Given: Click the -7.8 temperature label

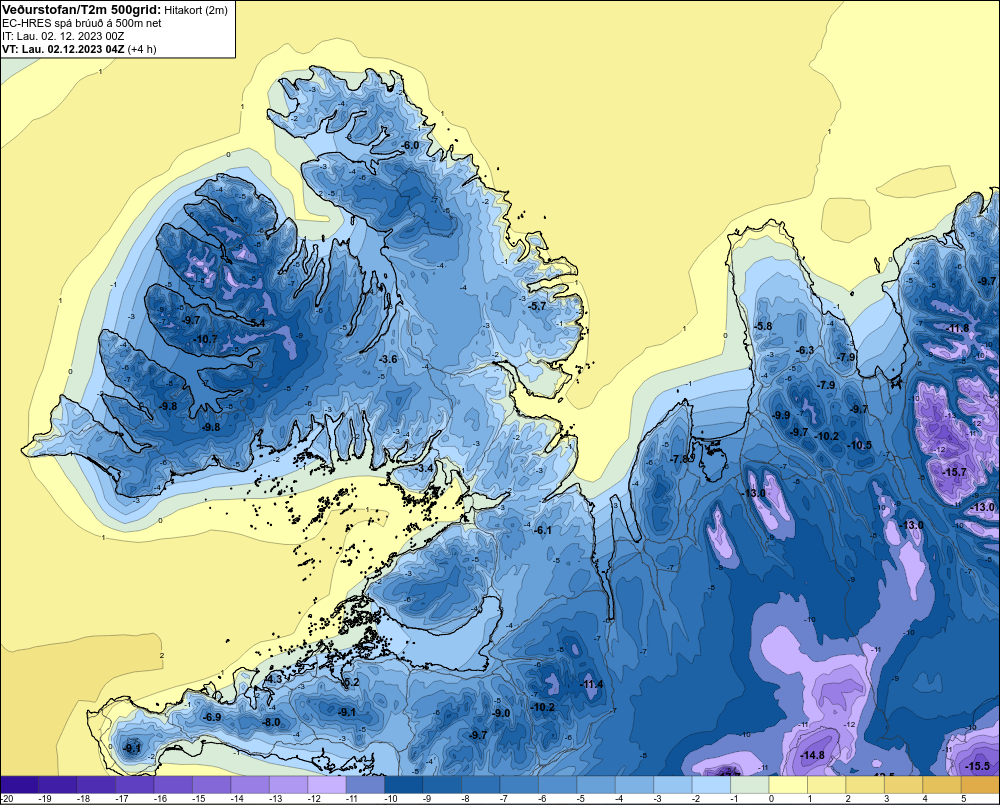Looking at the screenshot, I should [680, 459].
